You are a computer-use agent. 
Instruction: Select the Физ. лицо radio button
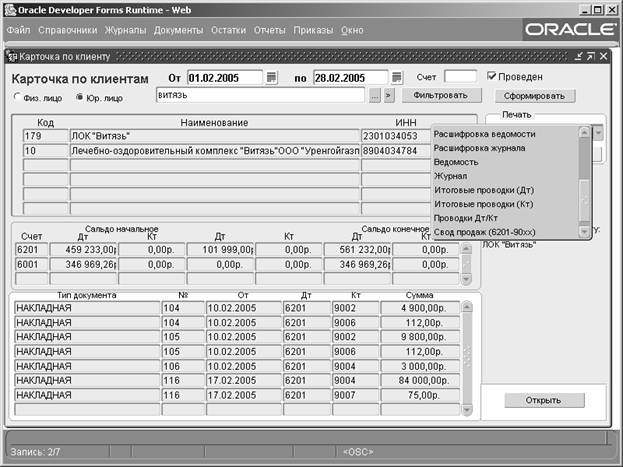pos(17,97)
